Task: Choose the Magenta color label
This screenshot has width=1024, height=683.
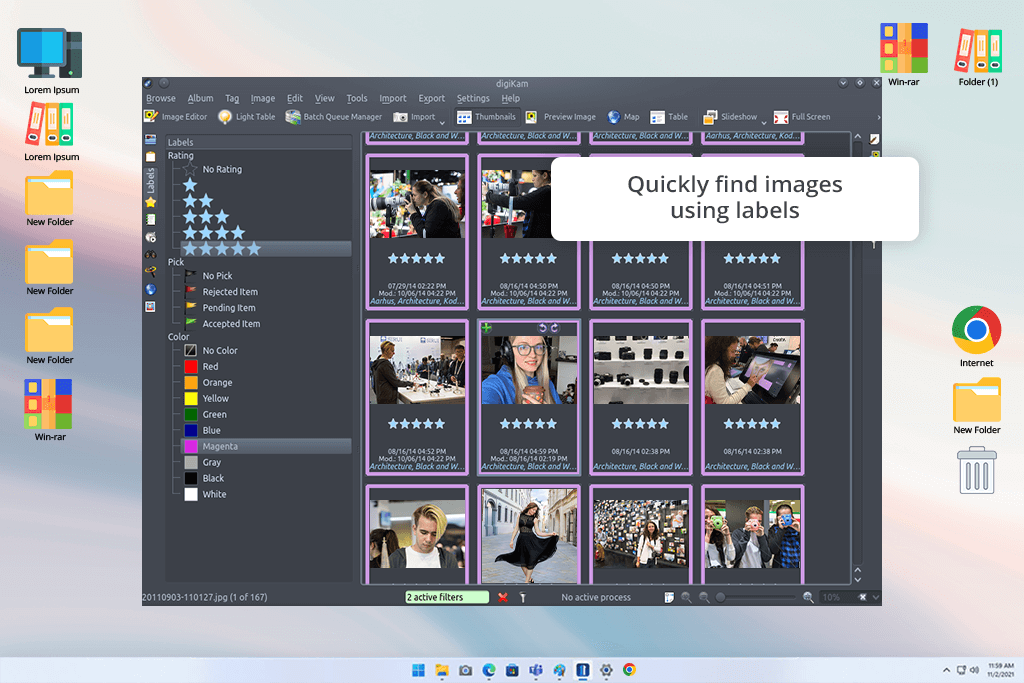Action: (x=266, y=446)
